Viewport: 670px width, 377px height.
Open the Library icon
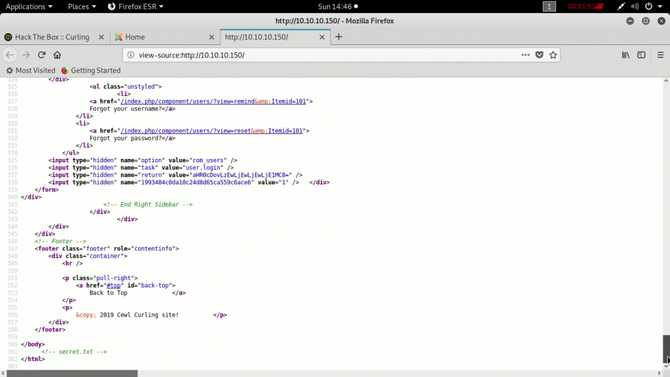point(626,55)
